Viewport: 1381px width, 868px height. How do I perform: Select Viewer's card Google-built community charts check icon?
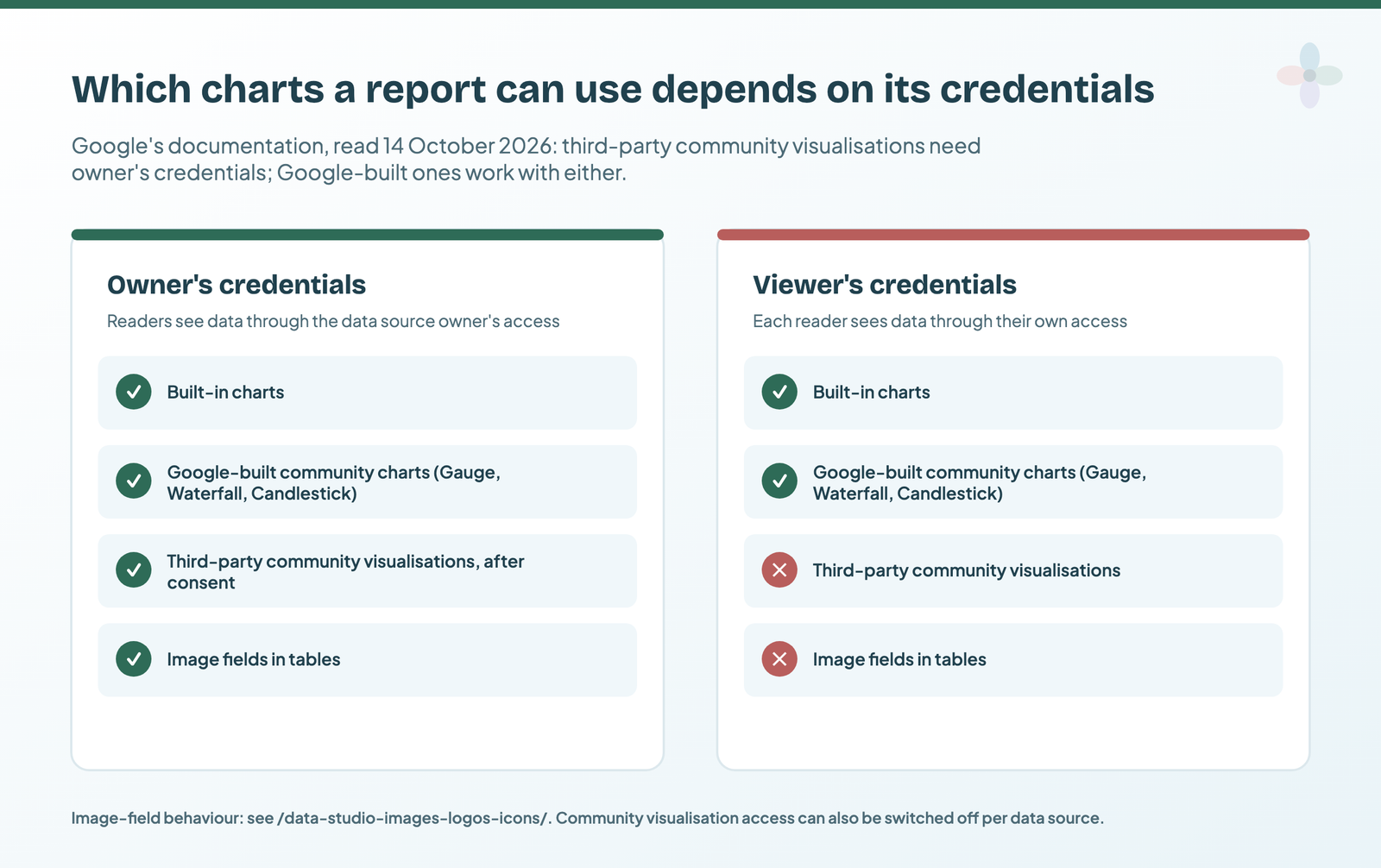(x=779, y=481)
